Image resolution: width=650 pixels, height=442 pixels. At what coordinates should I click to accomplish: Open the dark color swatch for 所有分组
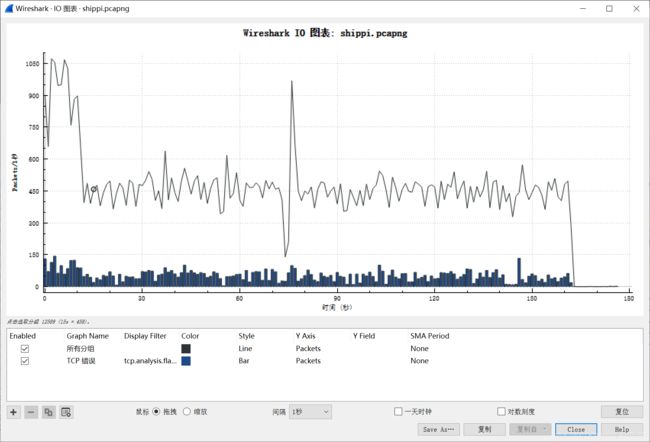coord(186,349)
